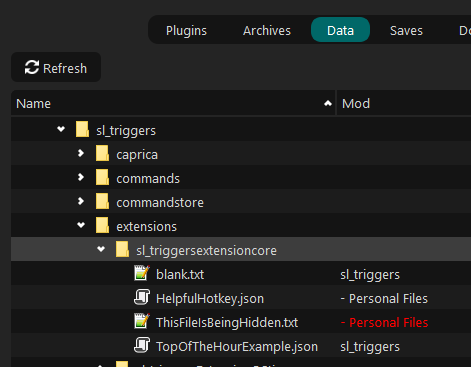Select the TopOfTheHourExample.json file
The height and width of the screenshot is (367, 471).
tap(241, 345)
